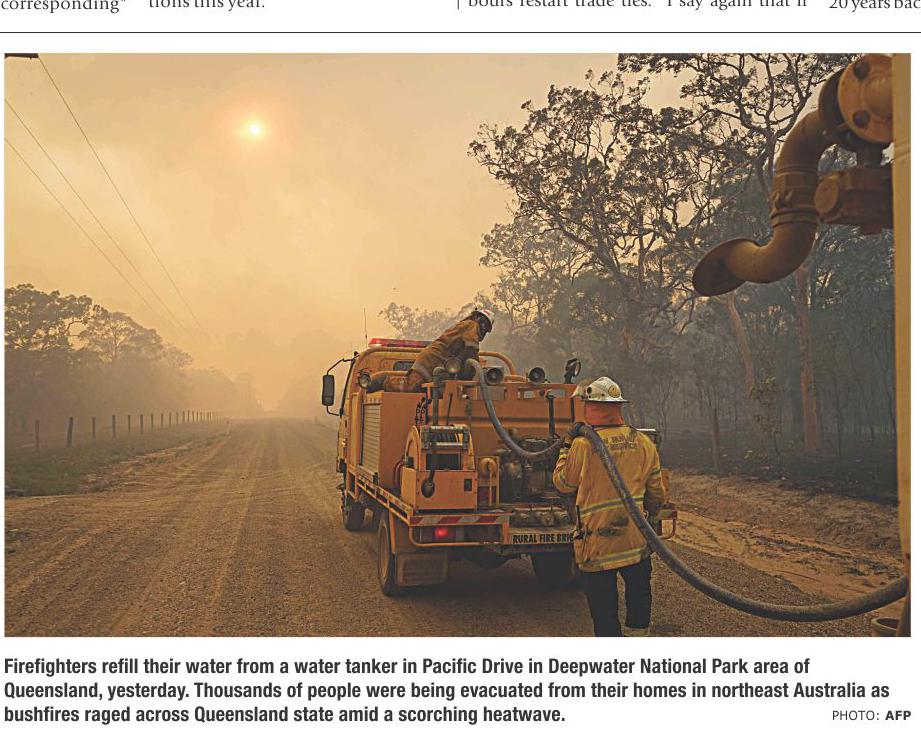
Task: Select the 'Deepwater National Park' text in caption
Action: pyautogui.click(x=648, y=667)
